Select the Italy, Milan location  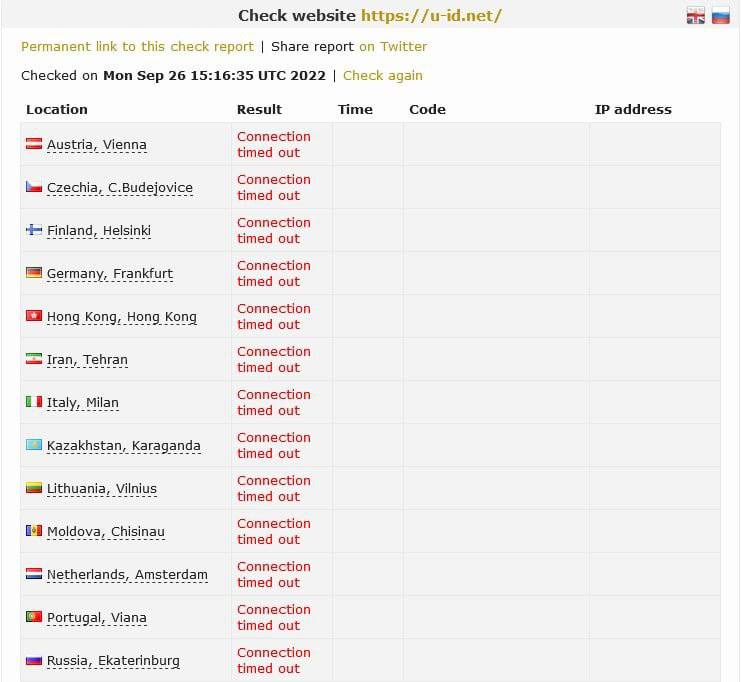point(83,403)
